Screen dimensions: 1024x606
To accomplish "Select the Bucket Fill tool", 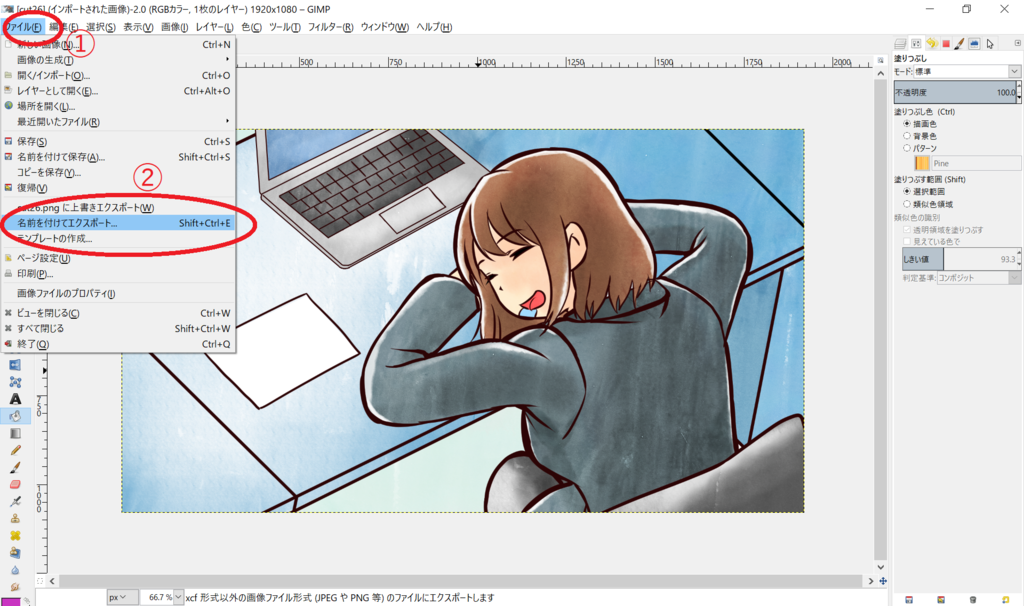I will [15, 416].
